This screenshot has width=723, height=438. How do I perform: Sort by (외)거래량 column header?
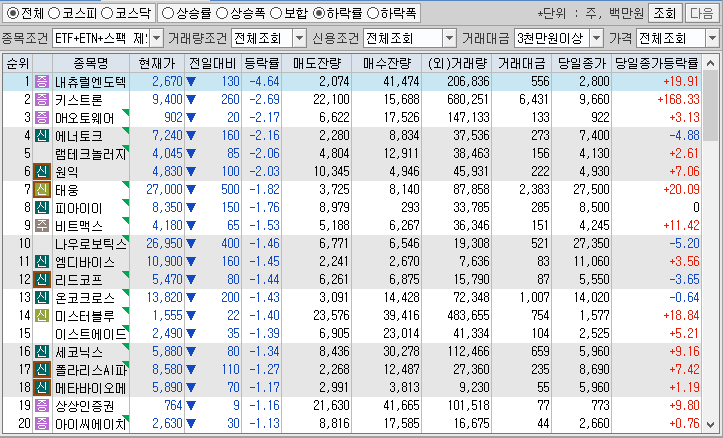[456, 64]
